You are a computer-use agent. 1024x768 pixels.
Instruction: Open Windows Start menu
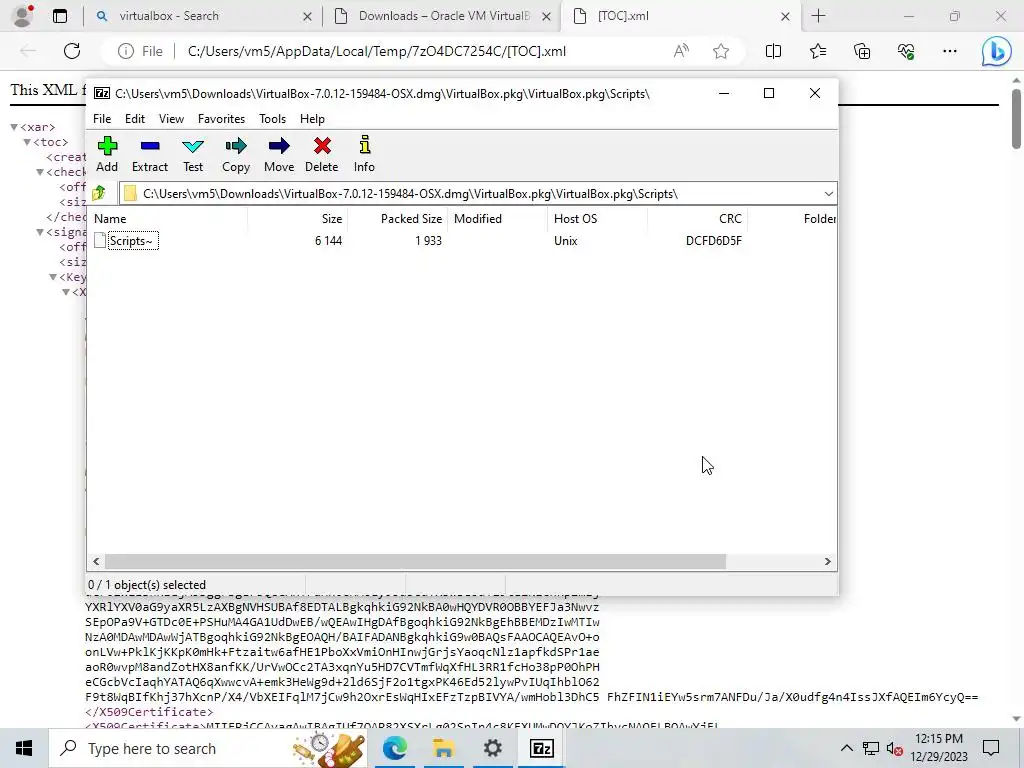click(x=24, y=748)
